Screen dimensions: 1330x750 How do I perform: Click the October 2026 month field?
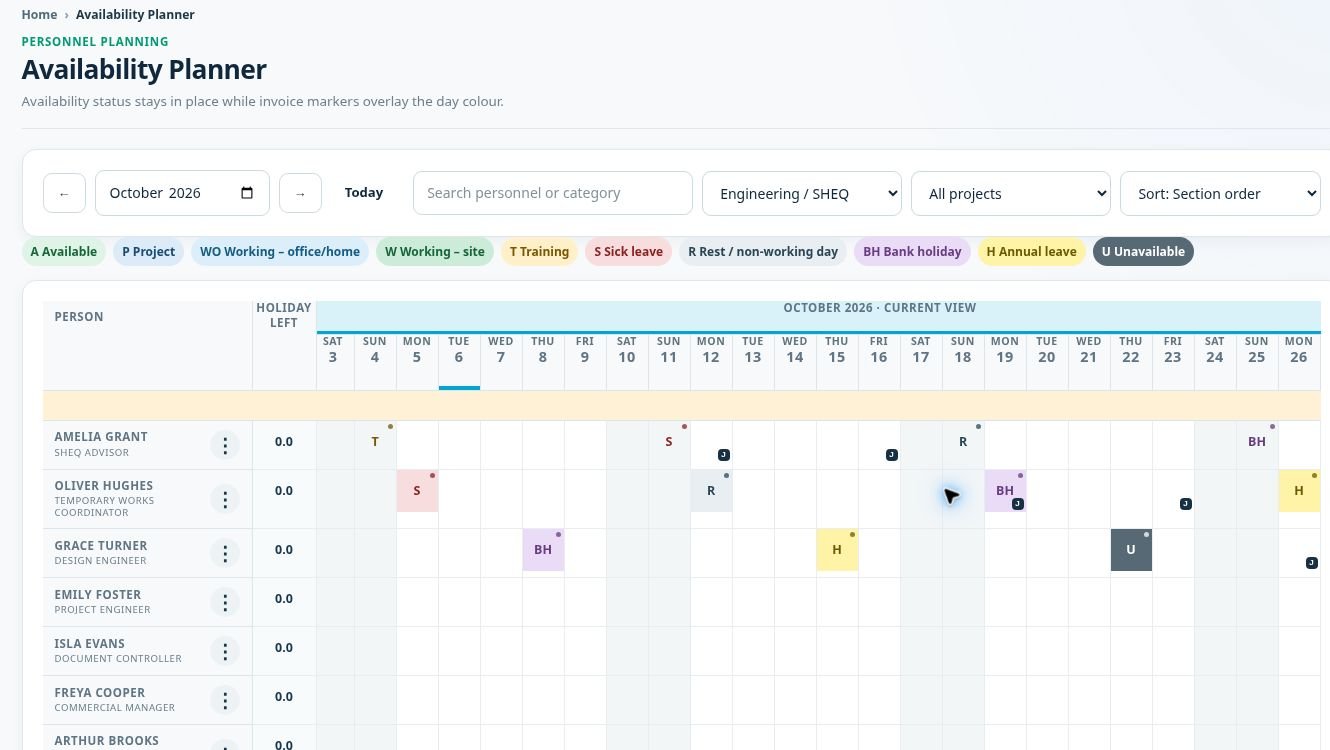(x=182, y=193)
